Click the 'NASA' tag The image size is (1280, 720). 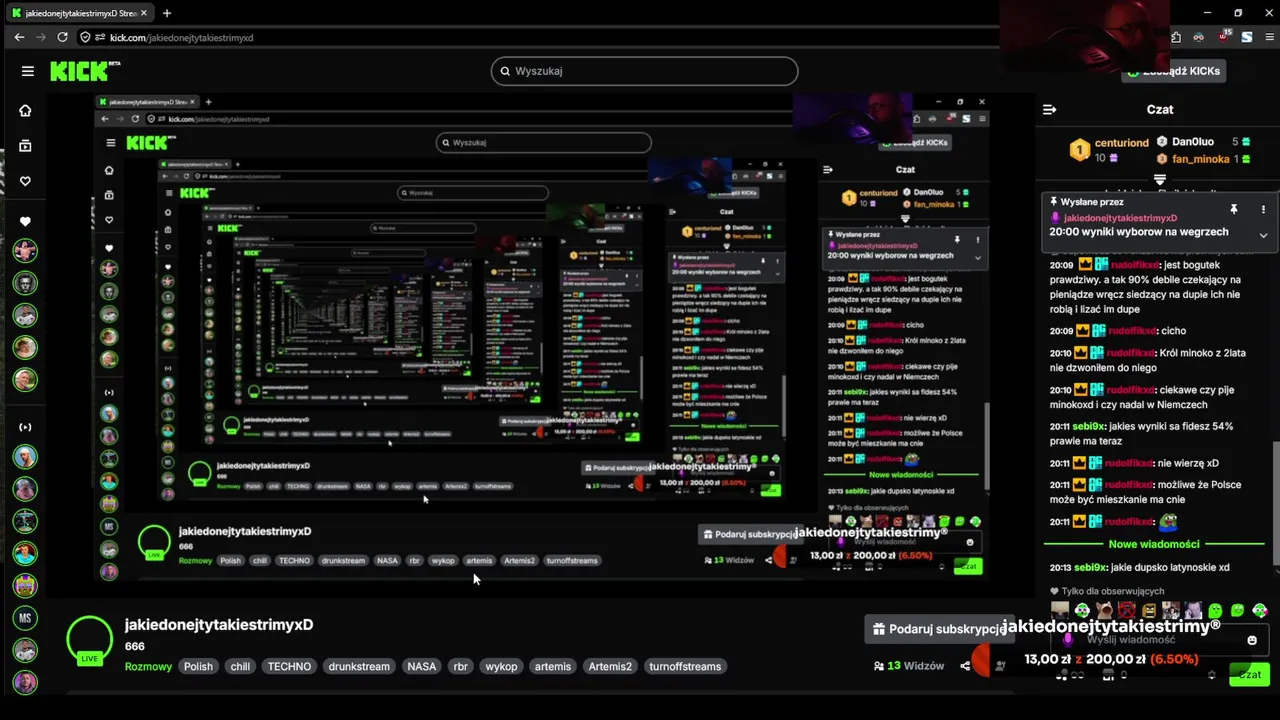[x=422, y=666]
